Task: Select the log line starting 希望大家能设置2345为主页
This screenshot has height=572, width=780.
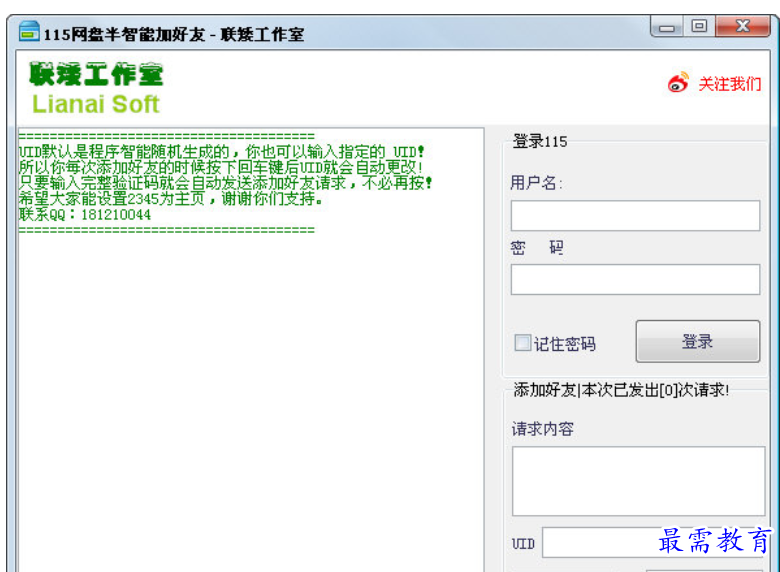Action: coord(171,198)
